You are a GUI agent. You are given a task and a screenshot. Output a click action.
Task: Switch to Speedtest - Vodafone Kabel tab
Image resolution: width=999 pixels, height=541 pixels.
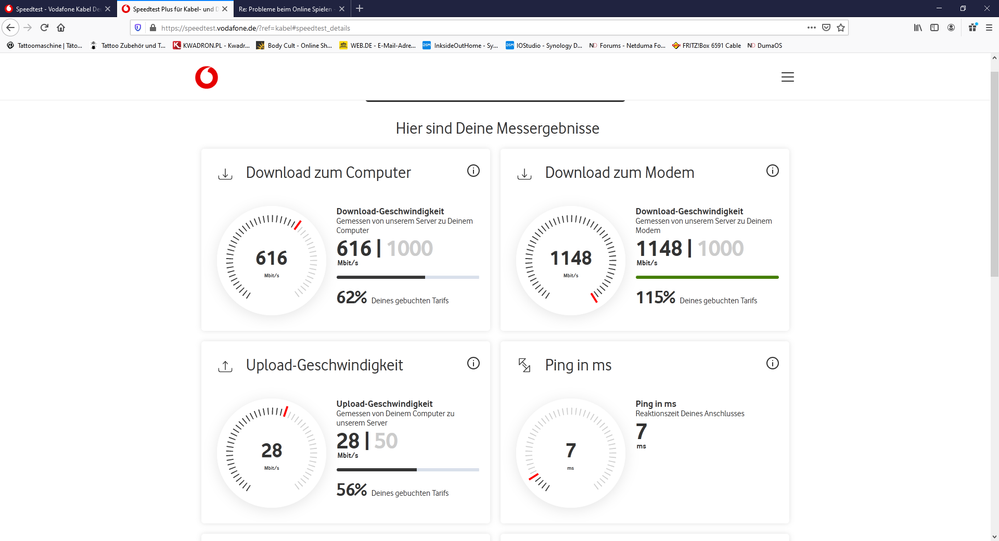(x=55, y=9)
